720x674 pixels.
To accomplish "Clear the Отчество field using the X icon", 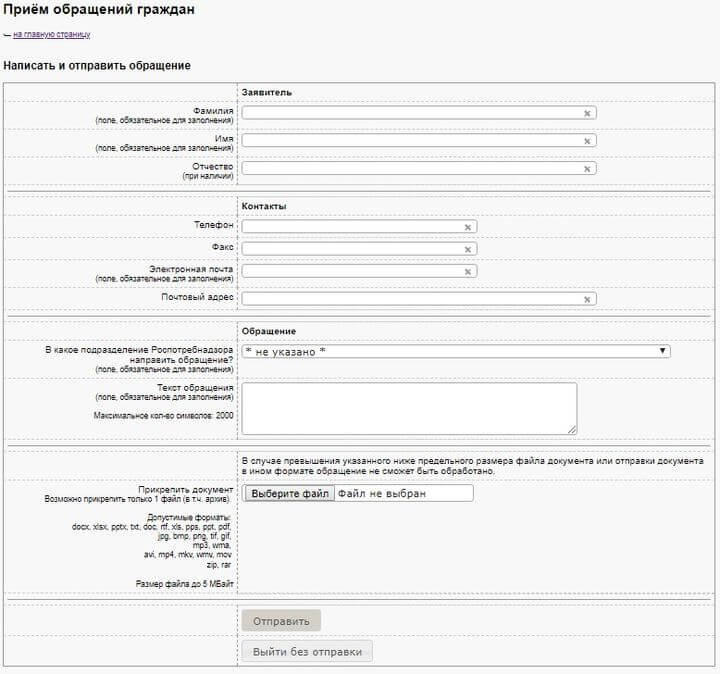I will click(x=587, y=169).
